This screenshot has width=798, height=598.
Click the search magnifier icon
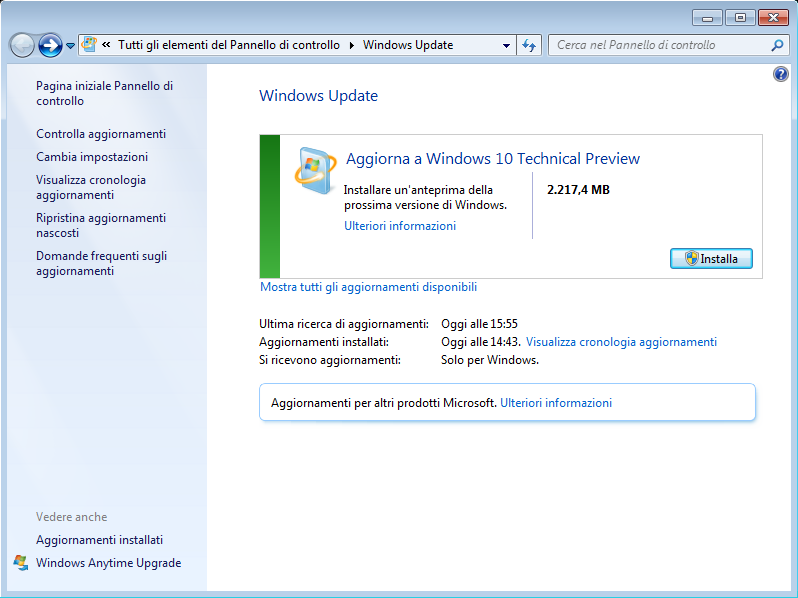point(778,45)
